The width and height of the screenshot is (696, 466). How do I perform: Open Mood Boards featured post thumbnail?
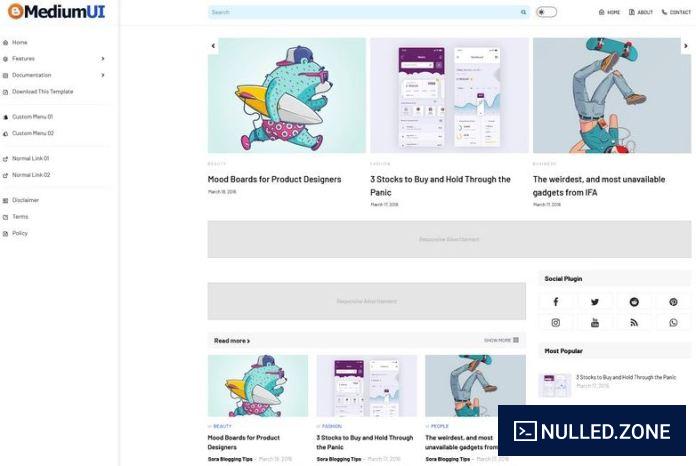tap(287, 95)
